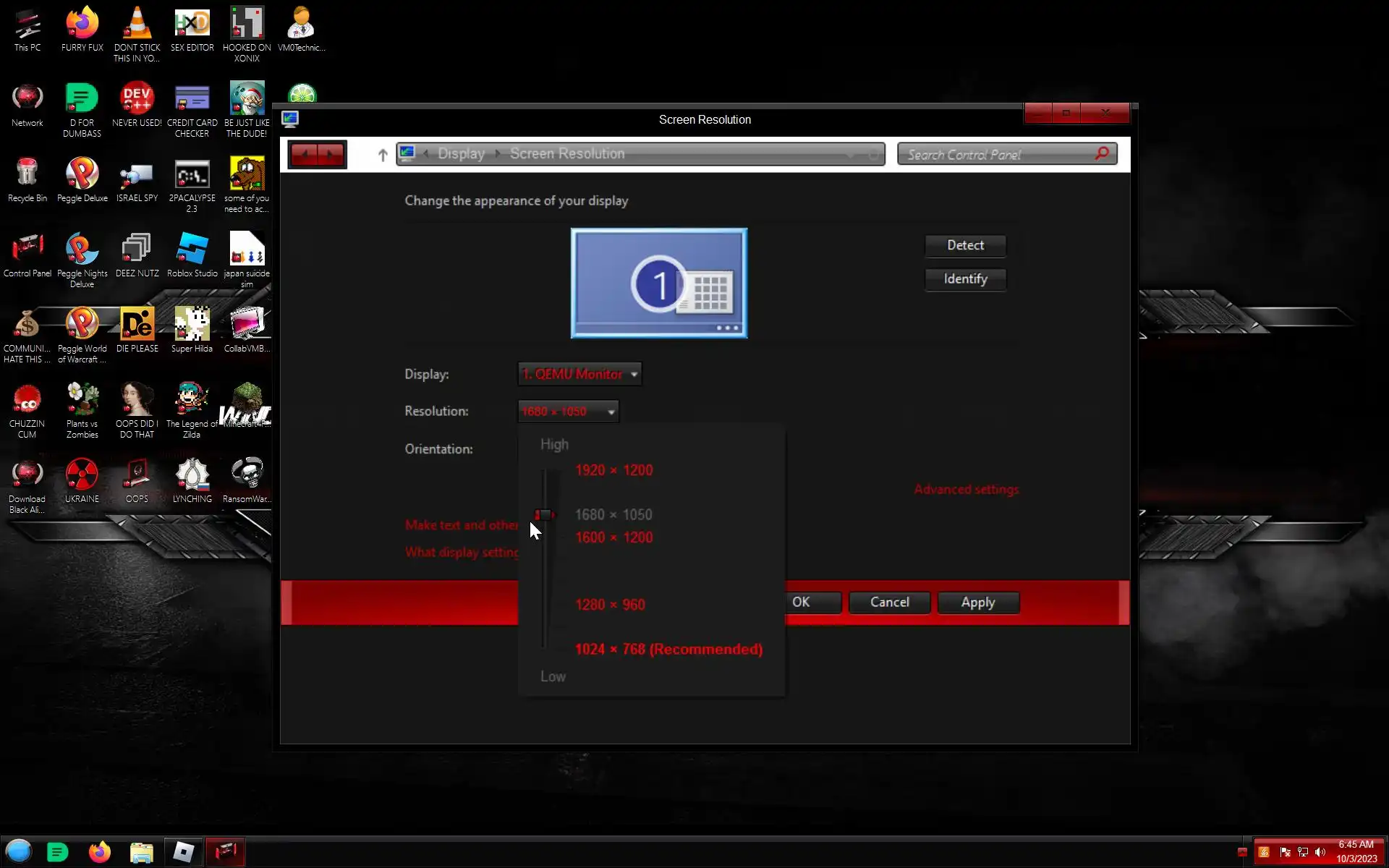Image resolution: width=1389 pixels, height=868 pixels.
Task: Click the Start orb button
Action: (x=19, y=851)
